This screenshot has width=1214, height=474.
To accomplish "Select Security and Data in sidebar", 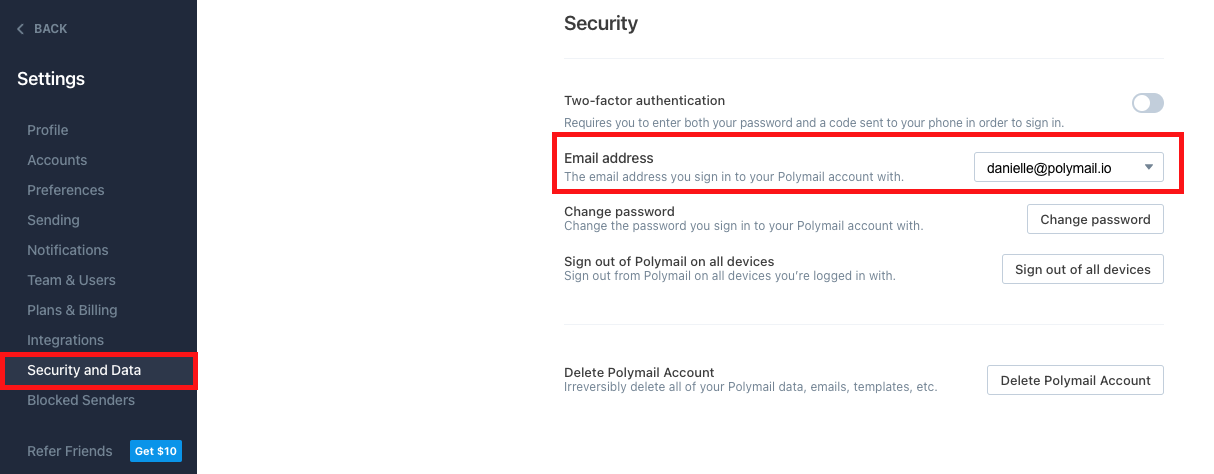I will tap(84, 370).
